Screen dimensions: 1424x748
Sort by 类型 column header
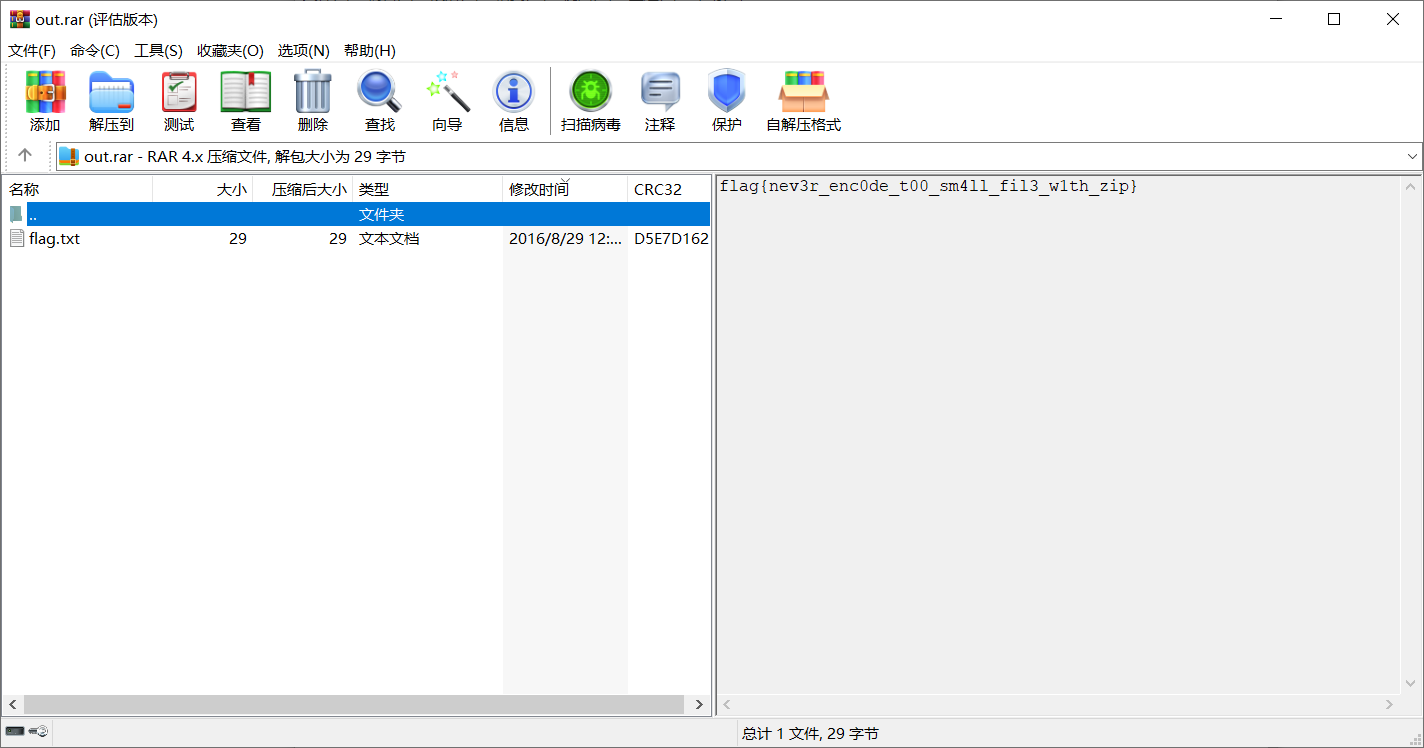(427, 189)
